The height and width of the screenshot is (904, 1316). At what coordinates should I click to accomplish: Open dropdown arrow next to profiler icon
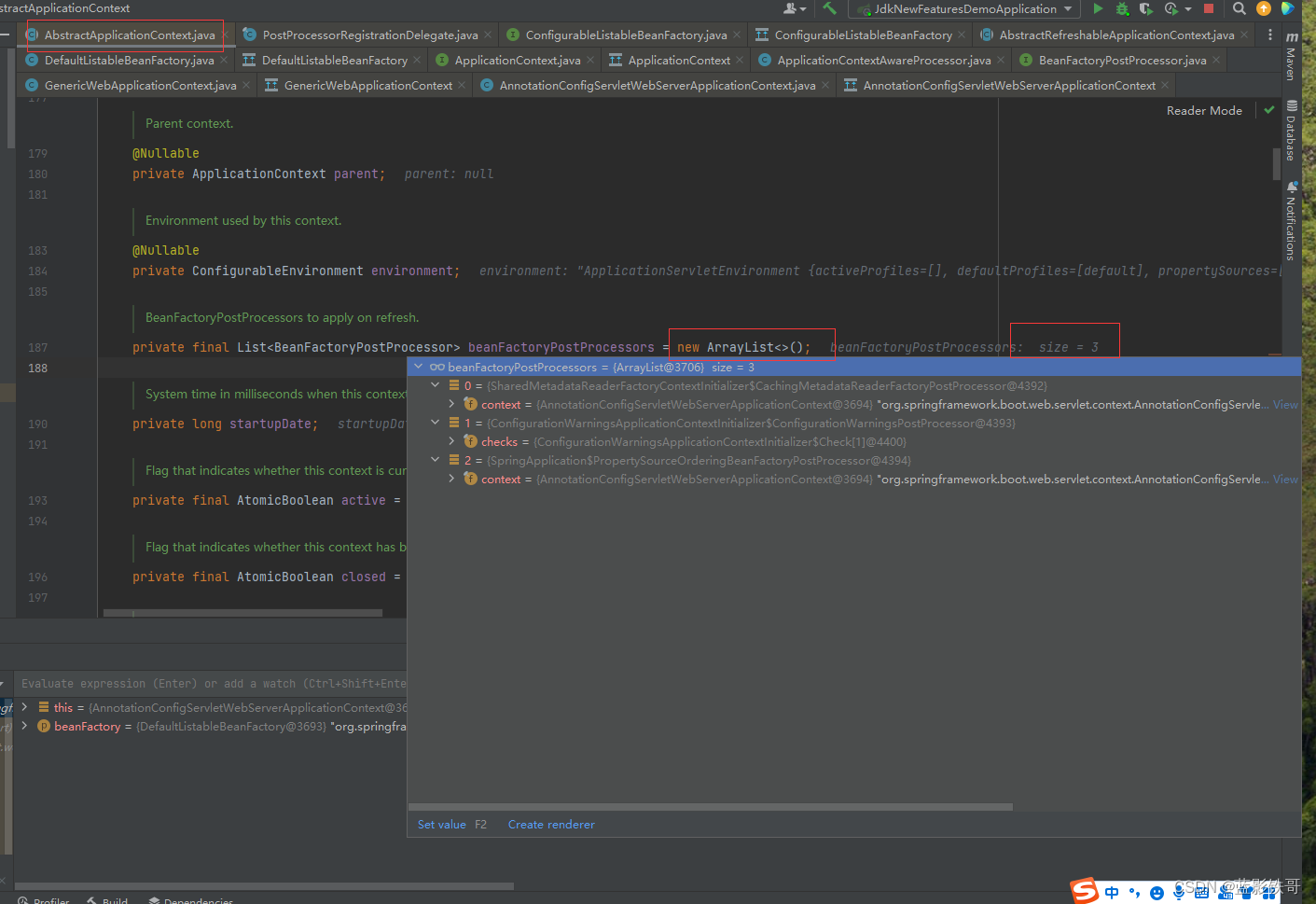(1188, 9)
